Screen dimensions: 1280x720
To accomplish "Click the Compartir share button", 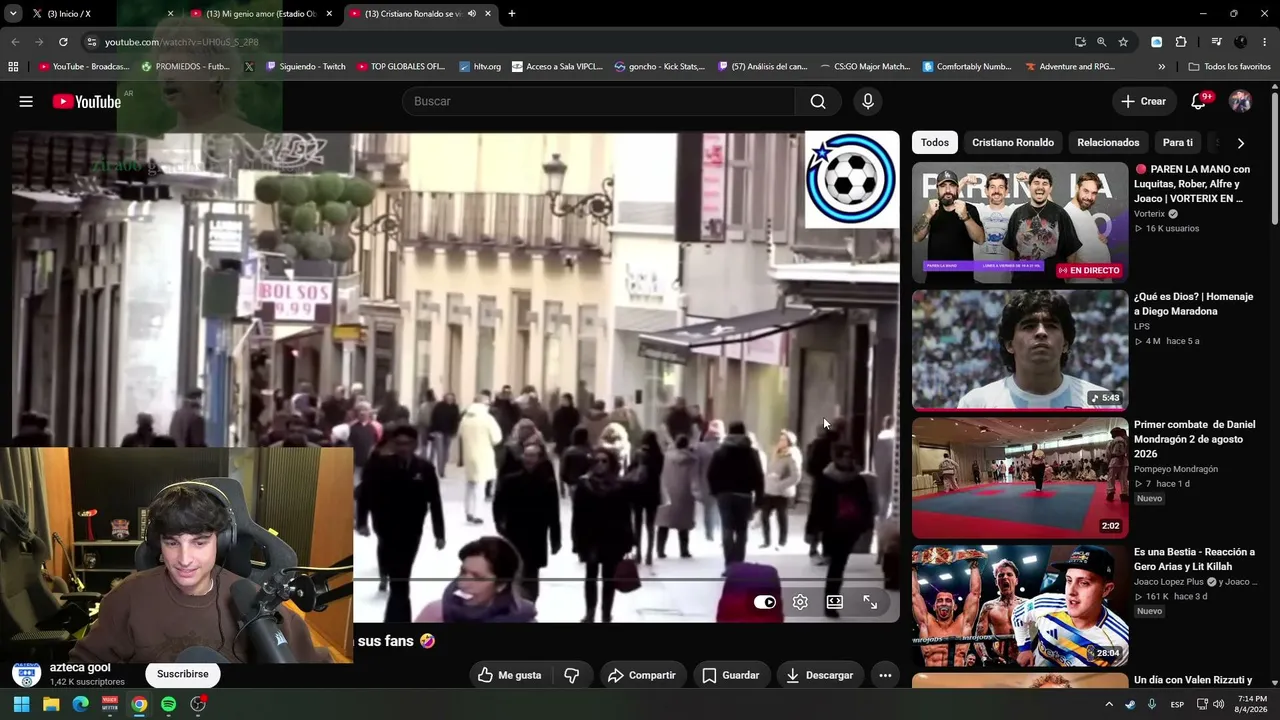I will (x=642, y=675).
